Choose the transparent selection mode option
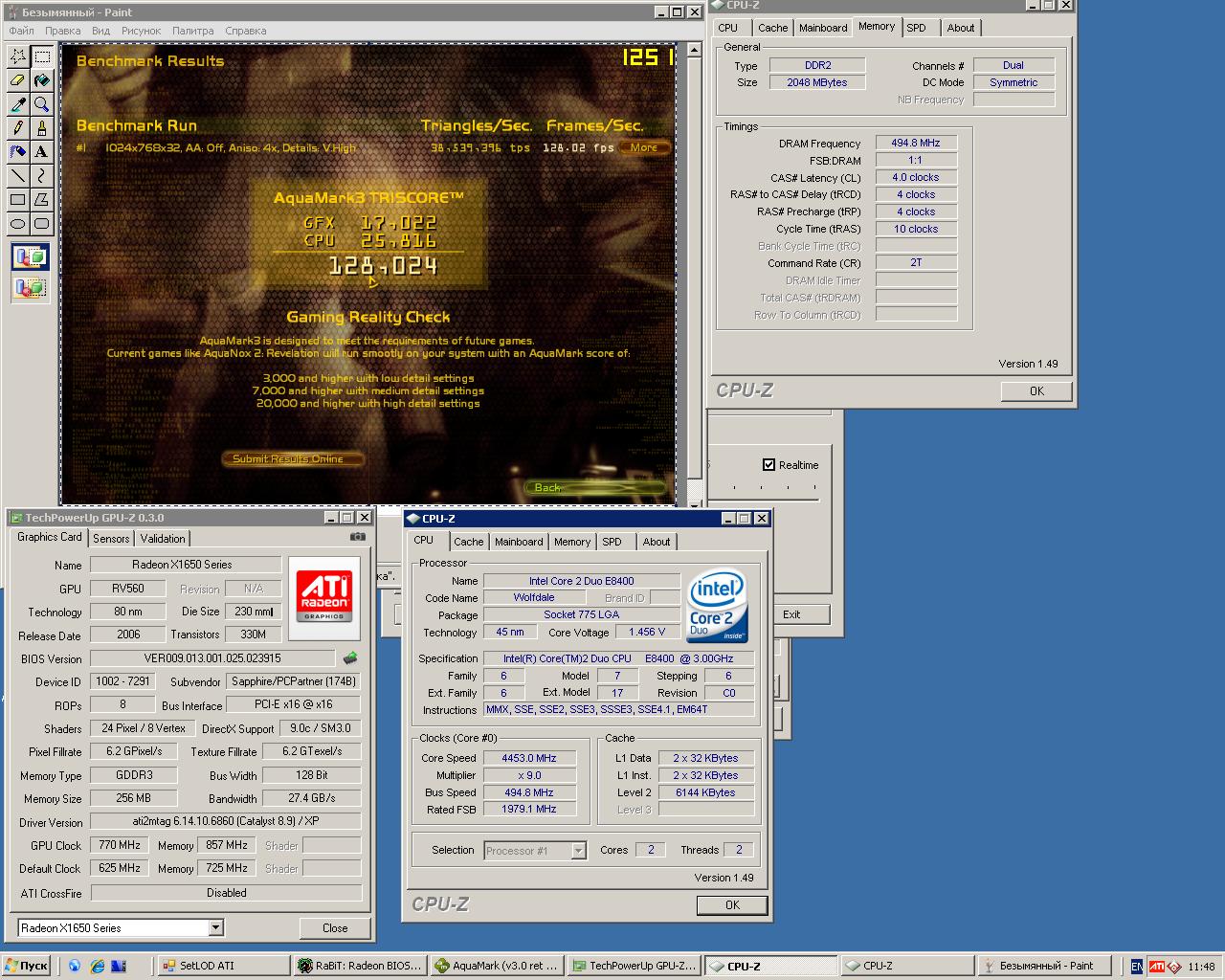1225x980 pixels. [x=31, y=287]
